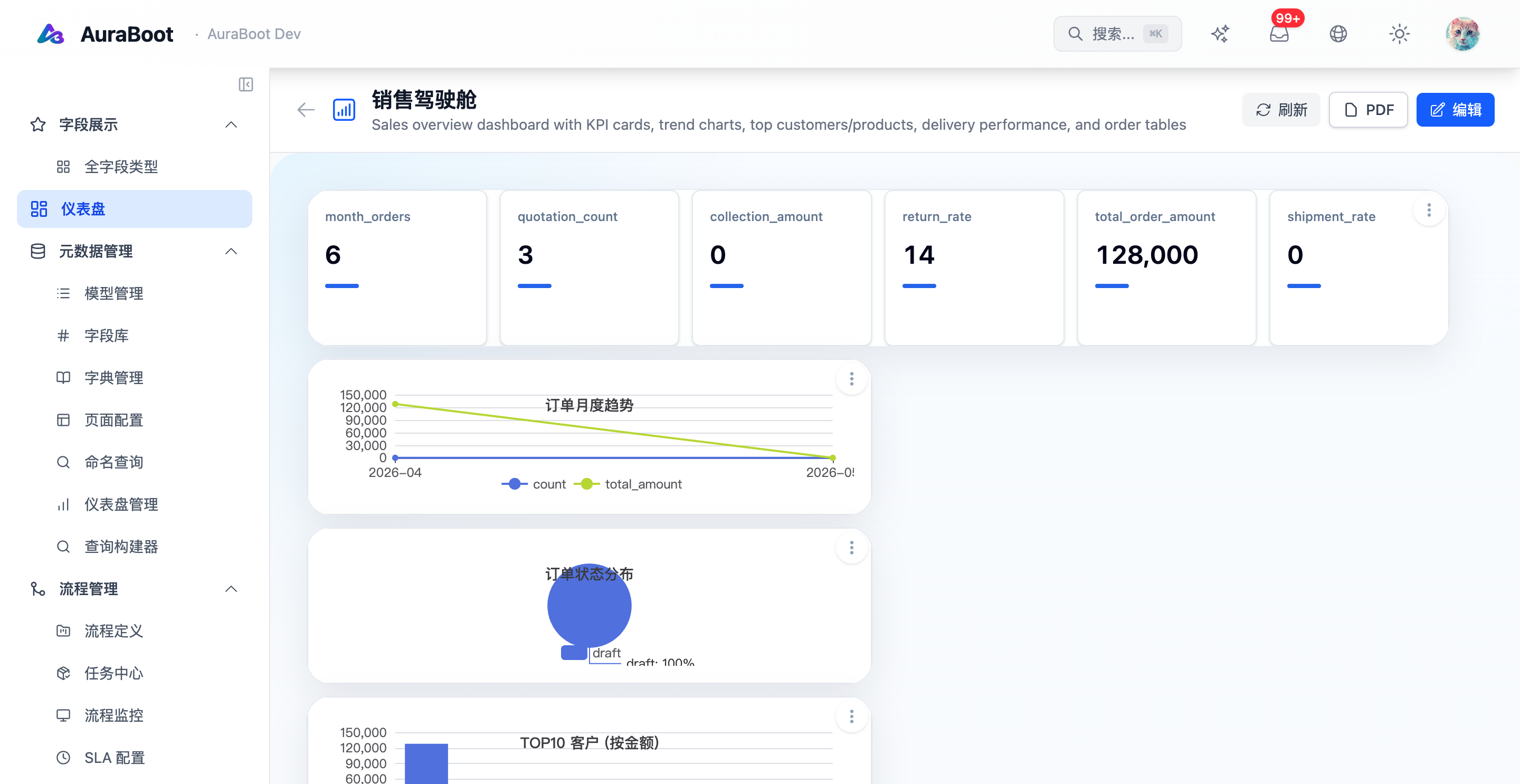Viewport: 1520px width, 784px height.
Task: Open the language globe icon
Action: coord(1338,34)
